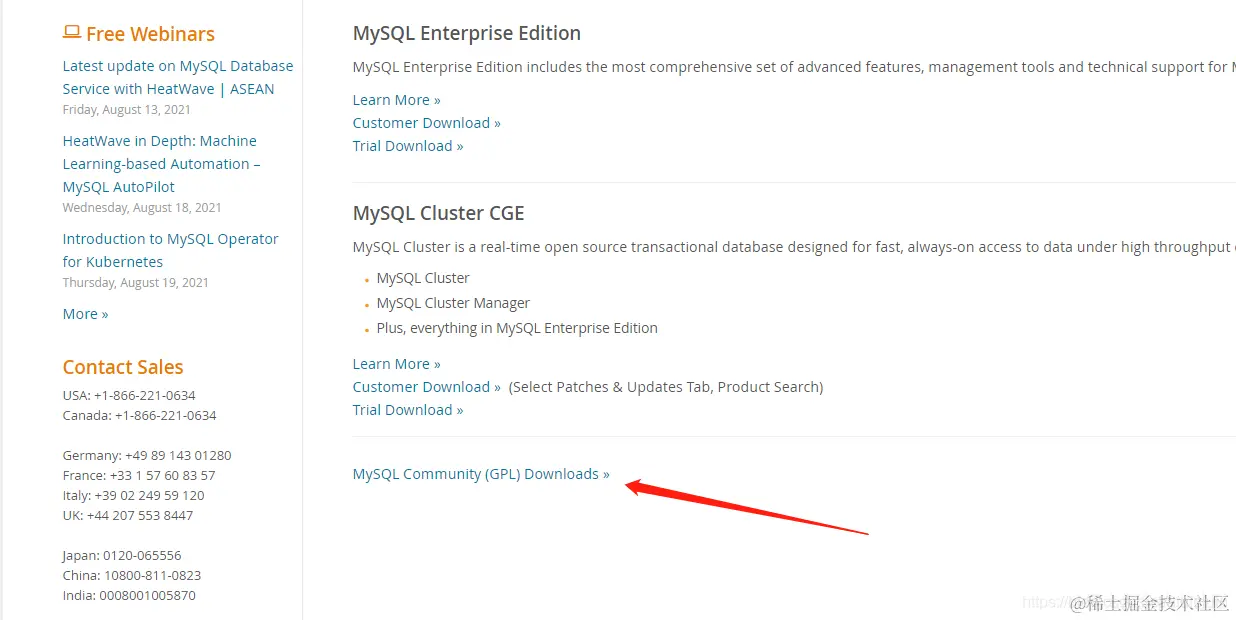Click the USA: +1-866-221-0634 phone number
Screen dimensions: 1236x620
tap(129, 395)
